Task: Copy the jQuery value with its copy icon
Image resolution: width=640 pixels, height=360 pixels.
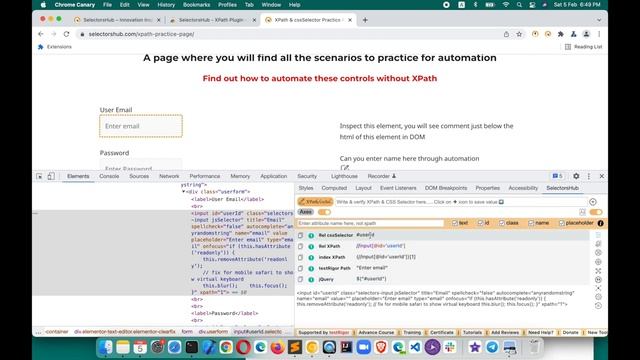Action: tap(300, 279)
